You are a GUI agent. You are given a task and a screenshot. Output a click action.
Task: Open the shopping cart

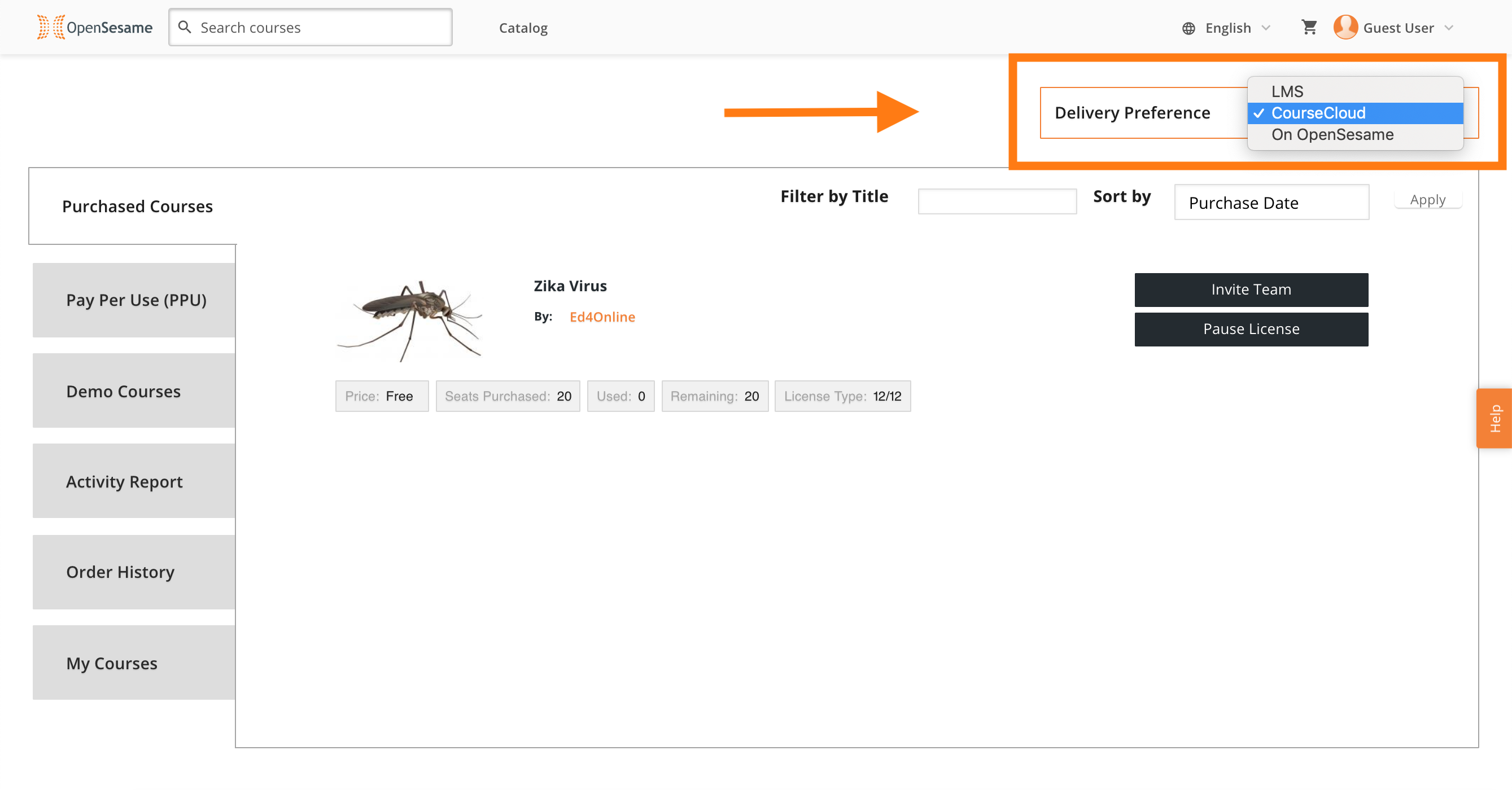click(1309, 27)
